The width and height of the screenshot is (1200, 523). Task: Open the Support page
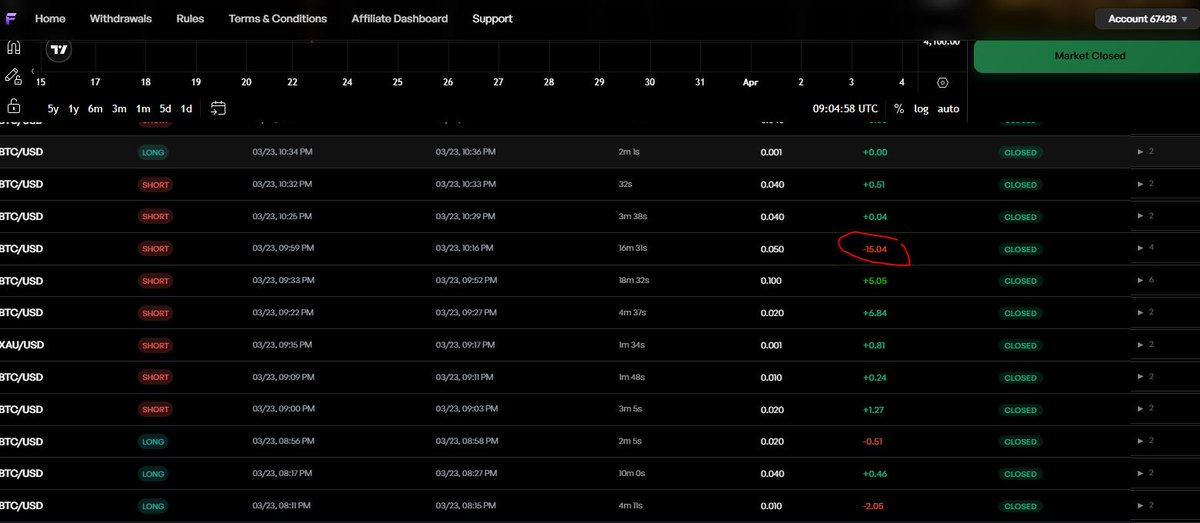(492, 18)
